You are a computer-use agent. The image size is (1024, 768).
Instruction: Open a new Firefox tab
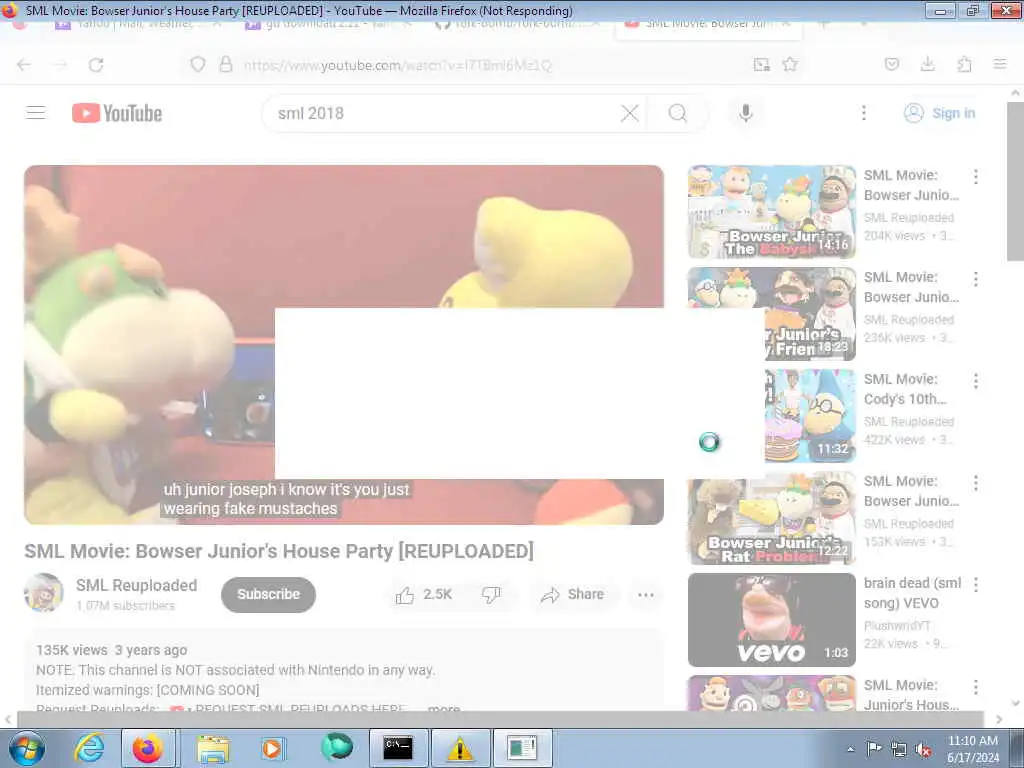pos(824,24)
